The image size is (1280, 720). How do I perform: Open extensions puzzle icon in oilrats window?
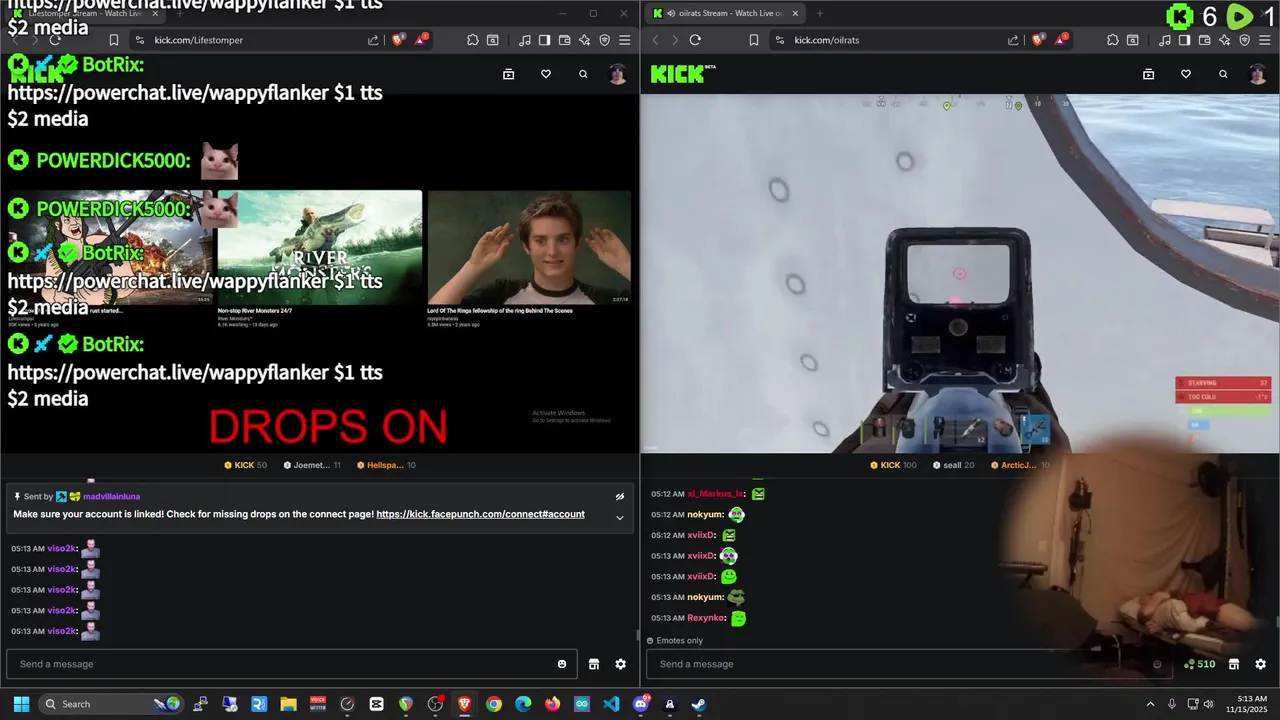tap(1113, 40)
